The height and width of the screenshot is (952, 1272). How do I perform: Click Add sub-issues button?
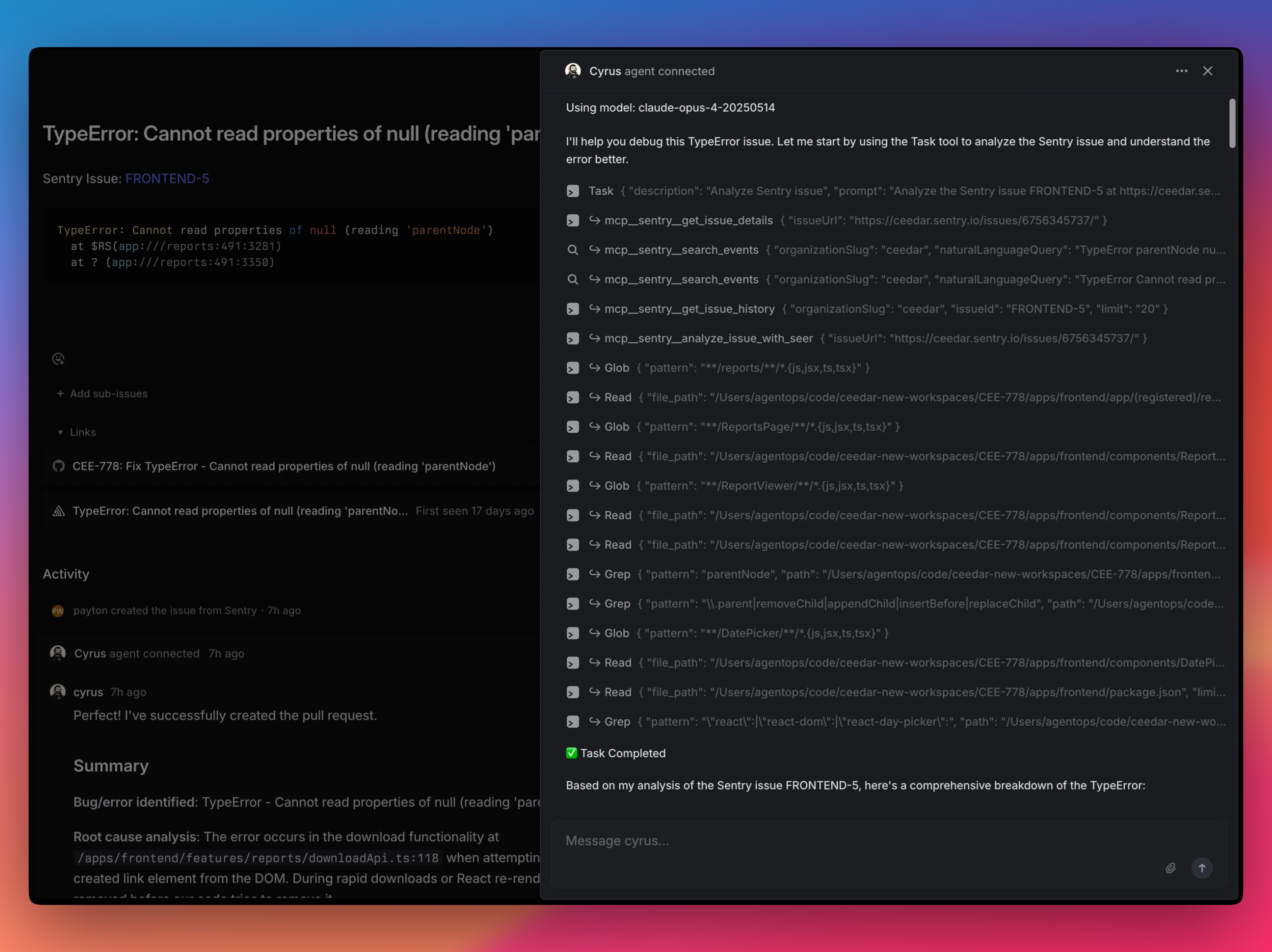point(102,394)
